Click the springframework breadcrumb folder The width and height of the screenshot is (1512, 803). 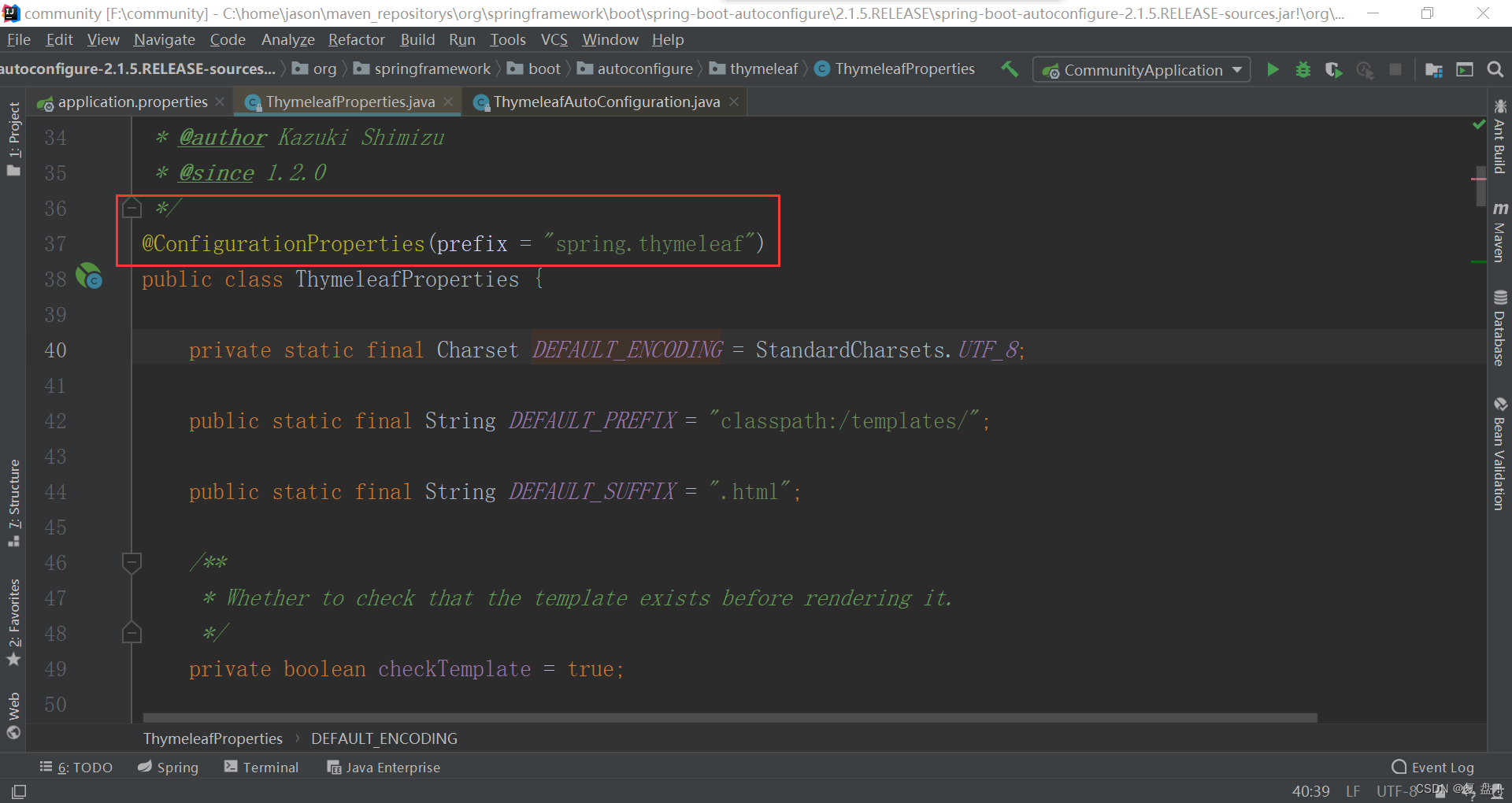click(x=423, y=69)
